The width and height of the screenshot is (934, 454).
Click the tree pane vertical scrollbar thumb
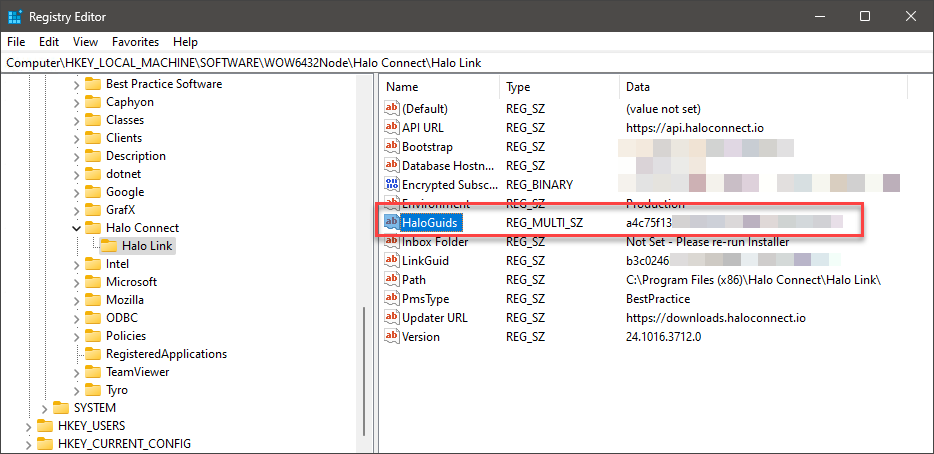click(x=363, y=371)
